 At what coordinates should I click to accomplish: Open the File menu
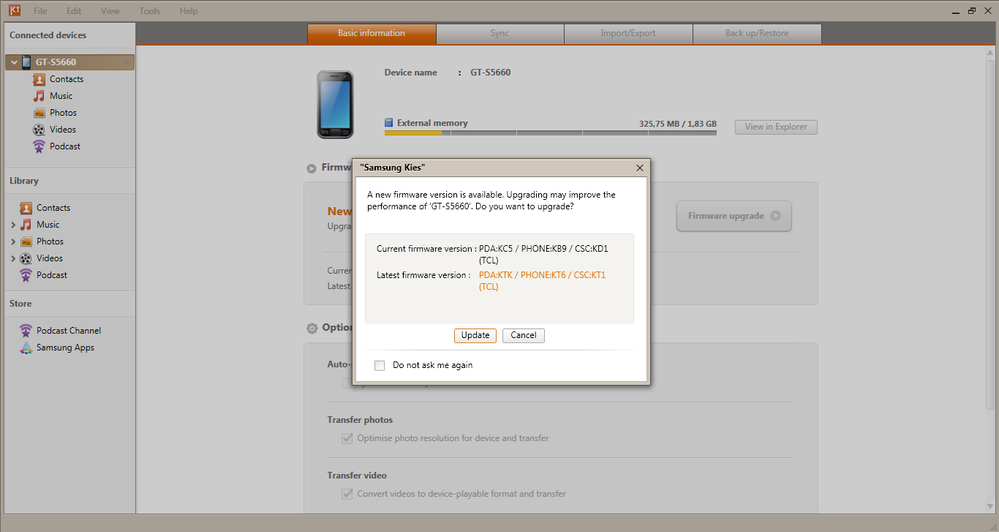40,11
